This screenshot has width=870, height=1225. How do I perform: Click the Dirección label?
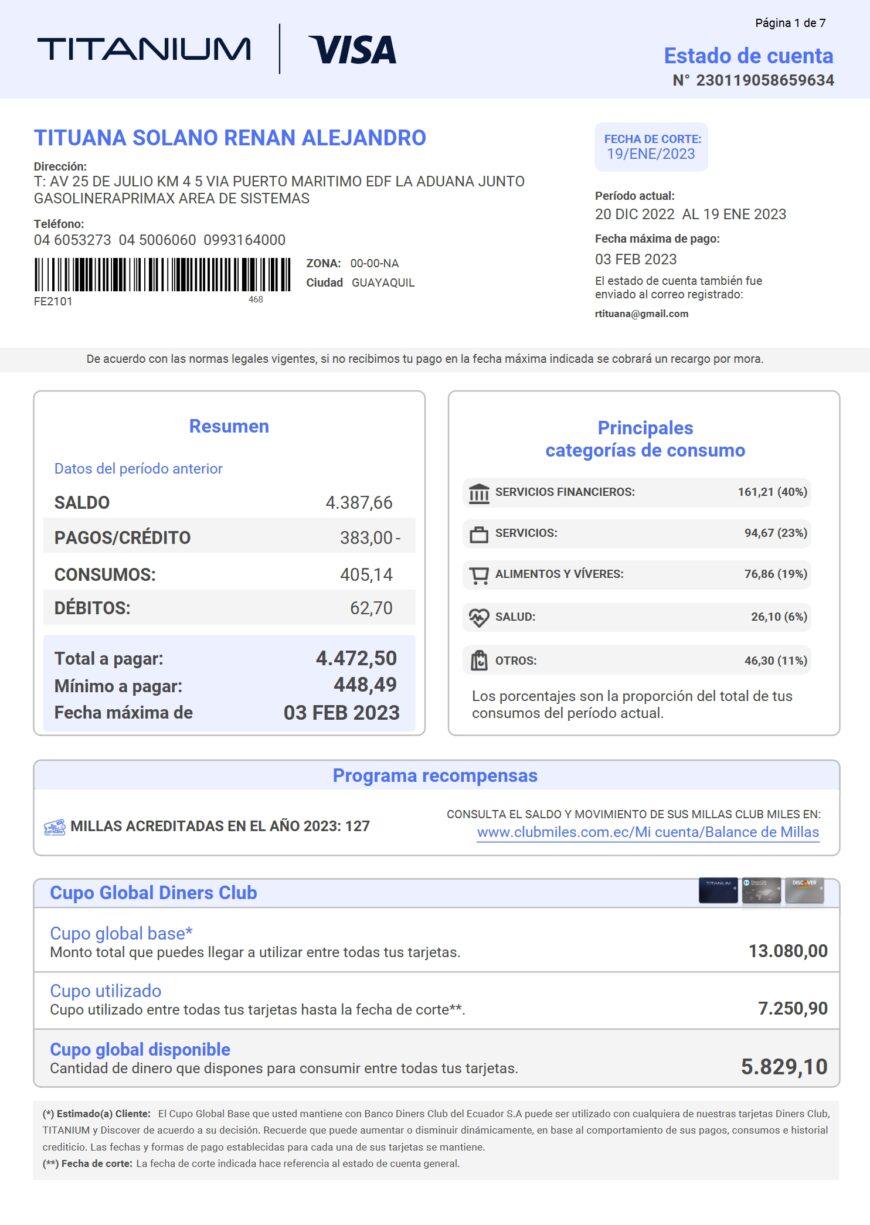60,166
